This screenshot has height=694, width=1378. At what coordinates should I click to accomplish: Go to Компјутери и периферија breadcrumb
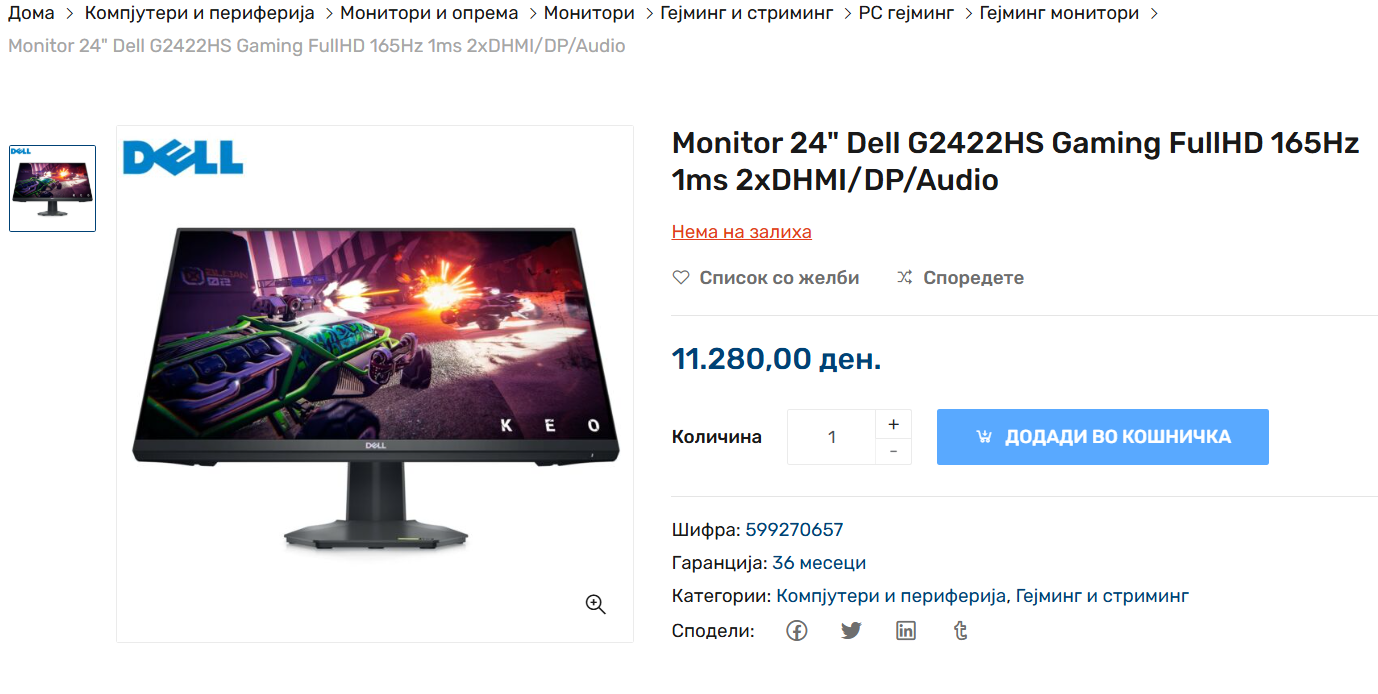click(x=200, y=13)
